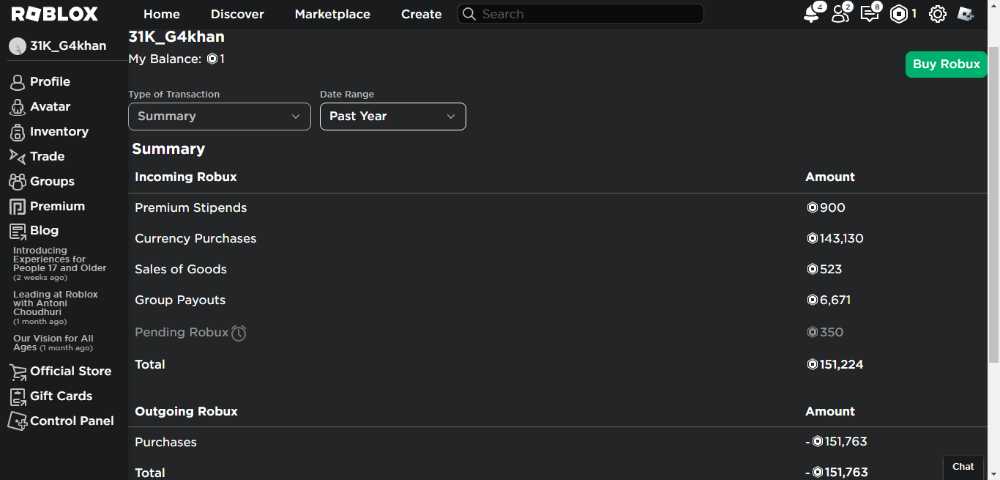Open the settings gear icon
The height and width of the screenshot is (480, 1000).
pos(938,14)
